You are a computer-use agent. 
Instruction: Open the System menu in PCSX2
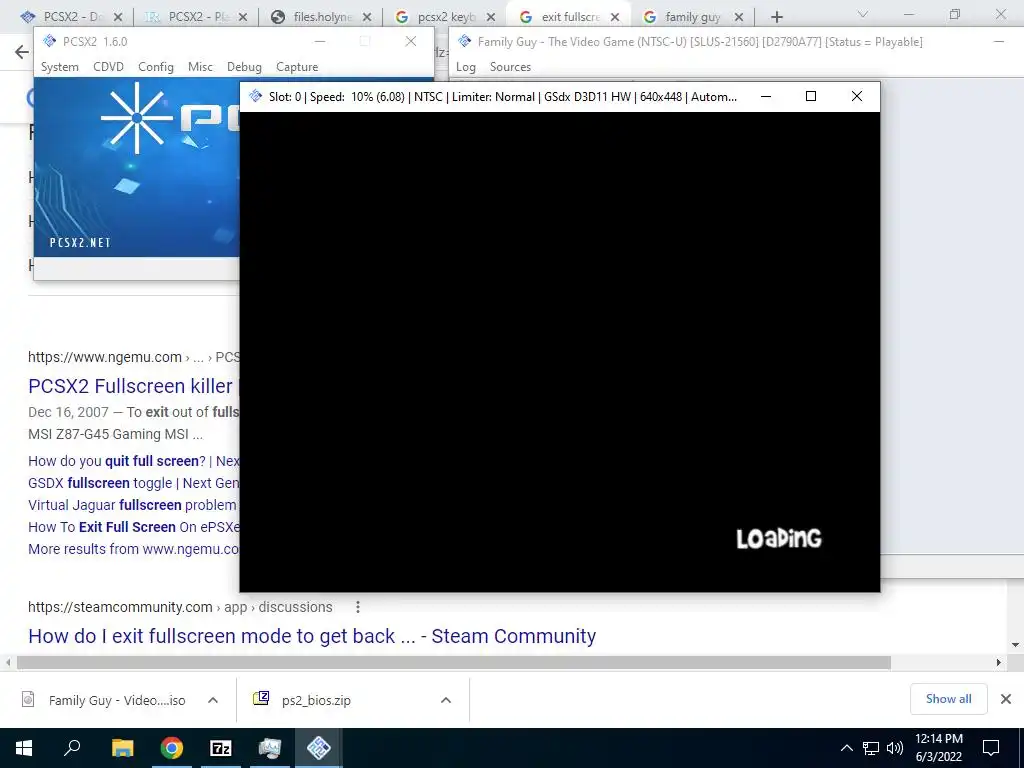point(59,67)
